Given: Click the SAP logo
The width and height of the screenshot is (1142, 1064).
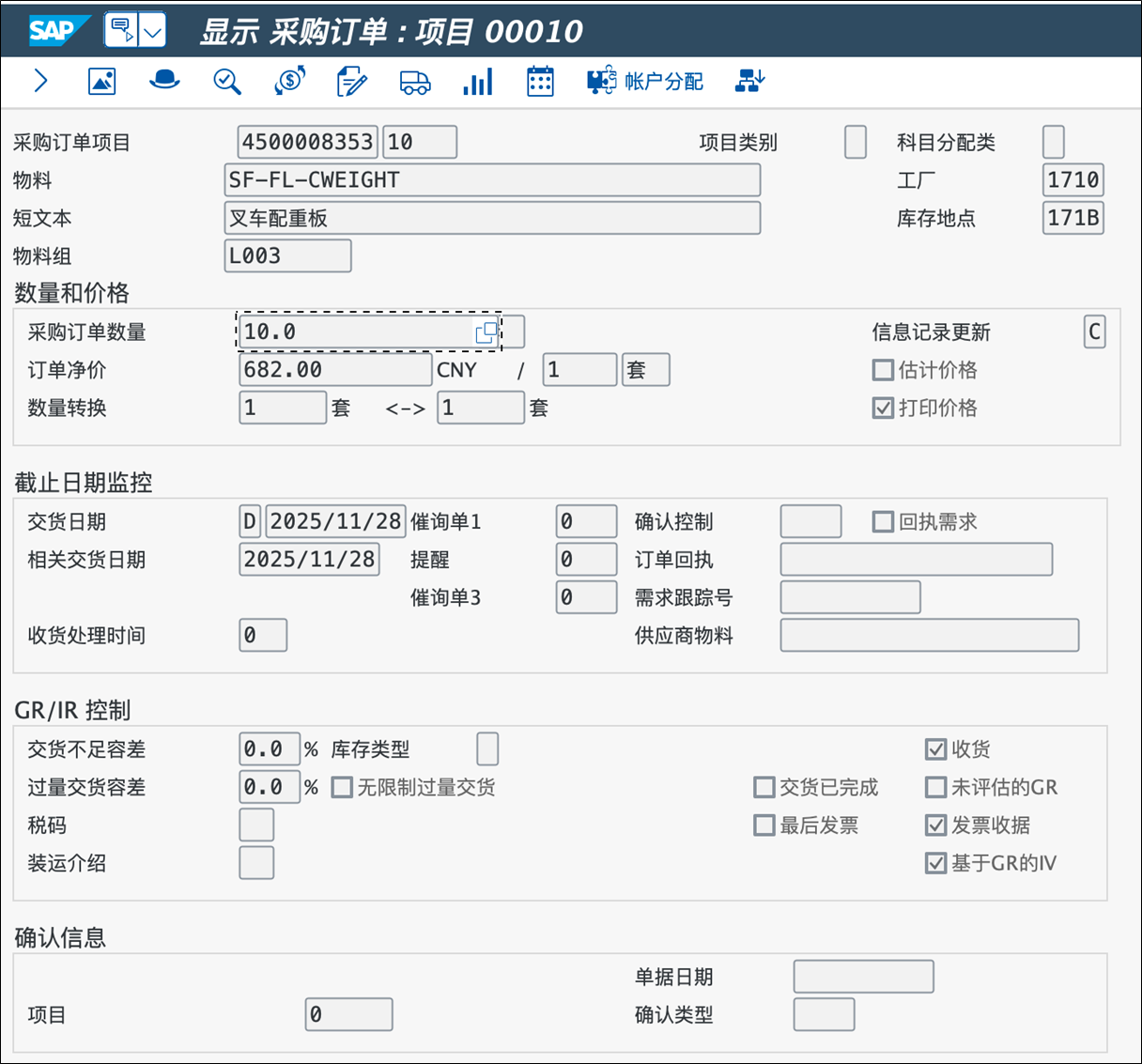Looking at the screenshot, I should coord(52,31).
